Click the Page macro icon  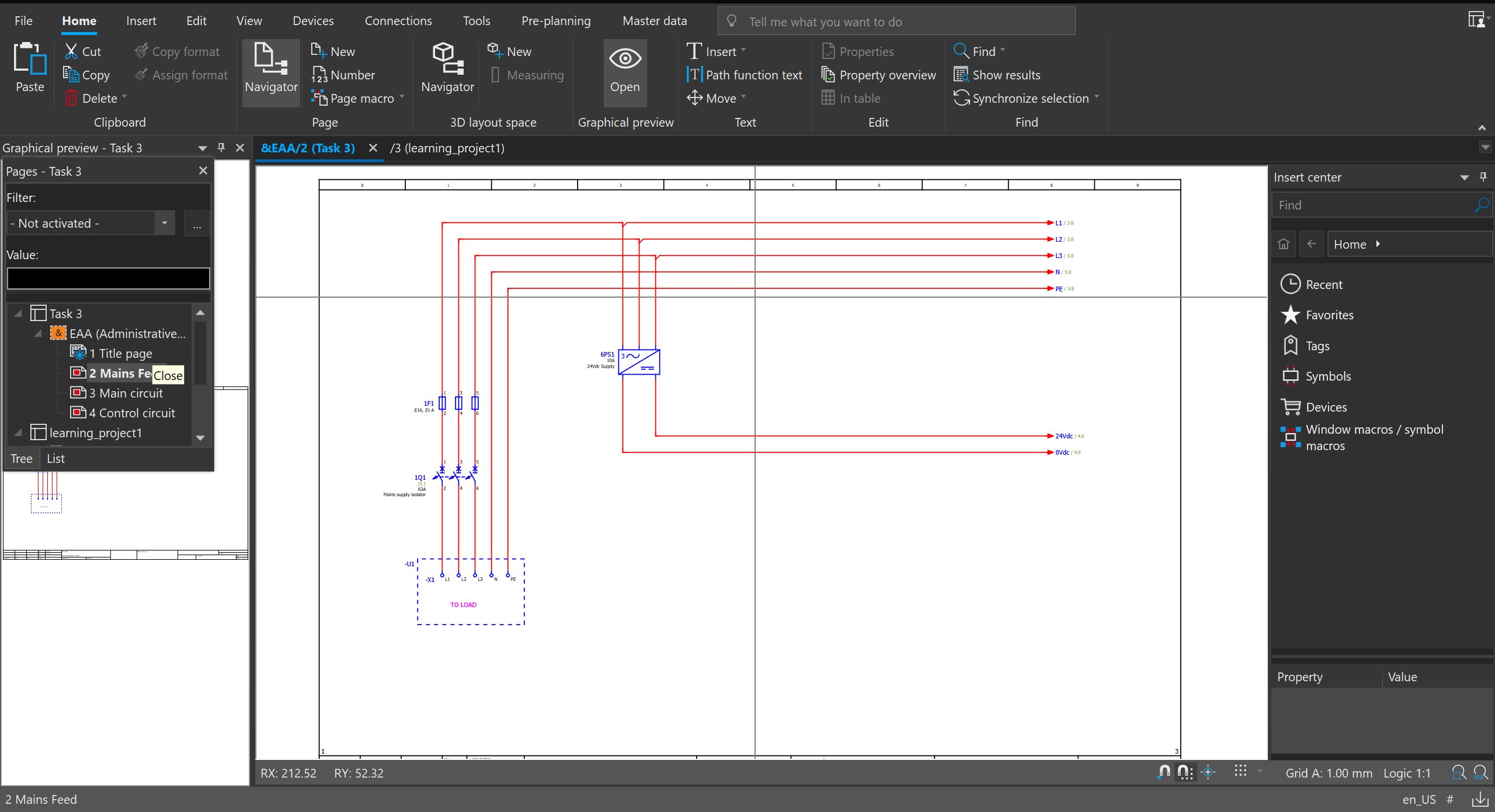[319, 98]
